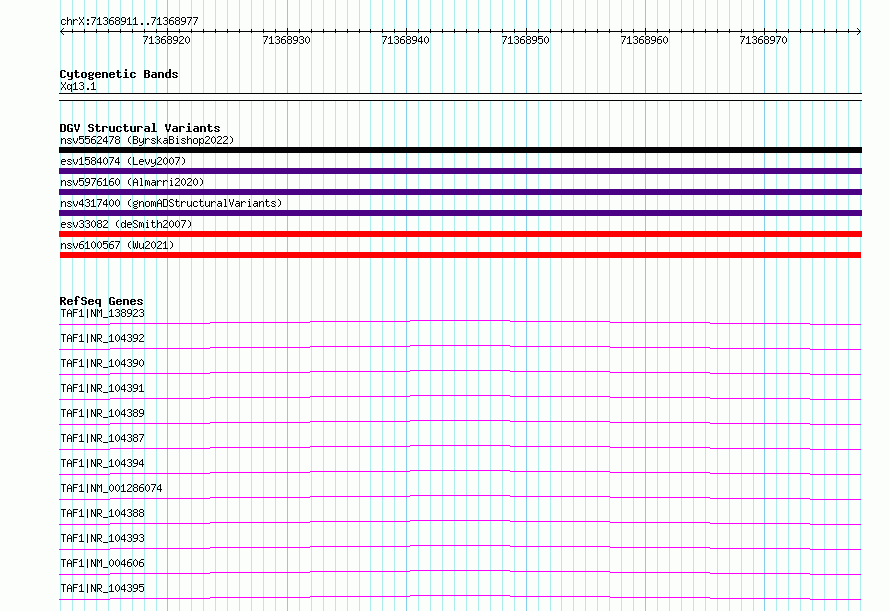Select transcript TAF1|NR_104391
The height and width of the screenshot is (611, 890).
pos(102,388)
